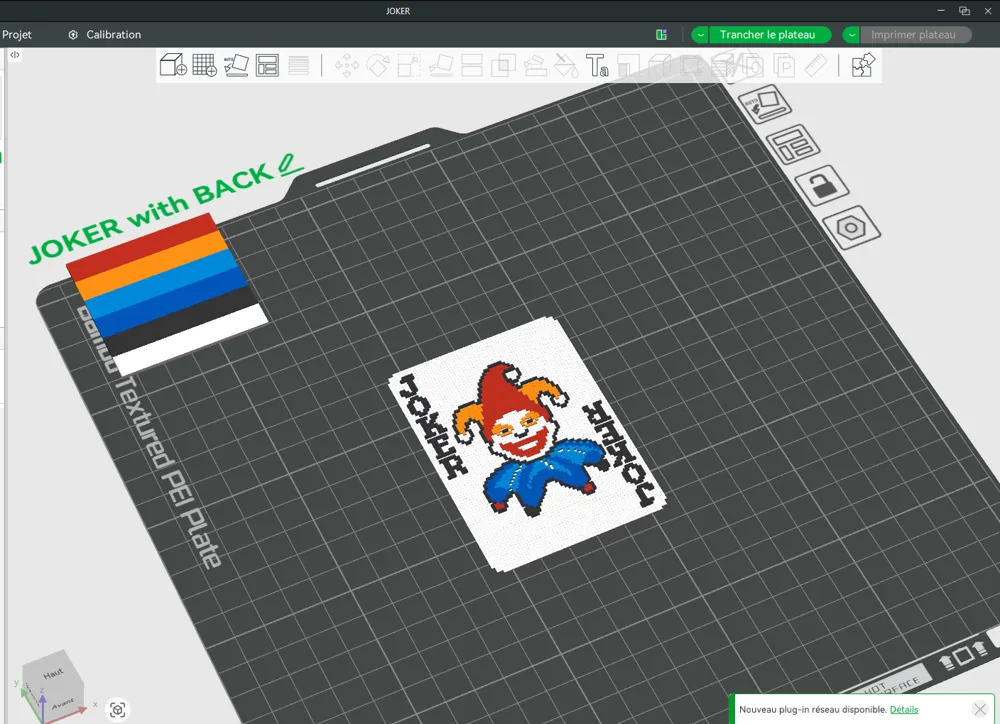Arrange all objects on the plate
The image size is (1000, 724).
(268, 65)
